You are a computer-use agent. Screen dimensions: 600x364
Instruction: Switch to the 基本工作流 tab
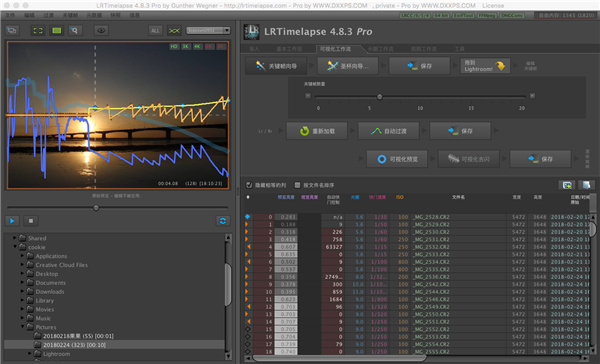click(x=289, y=49)
